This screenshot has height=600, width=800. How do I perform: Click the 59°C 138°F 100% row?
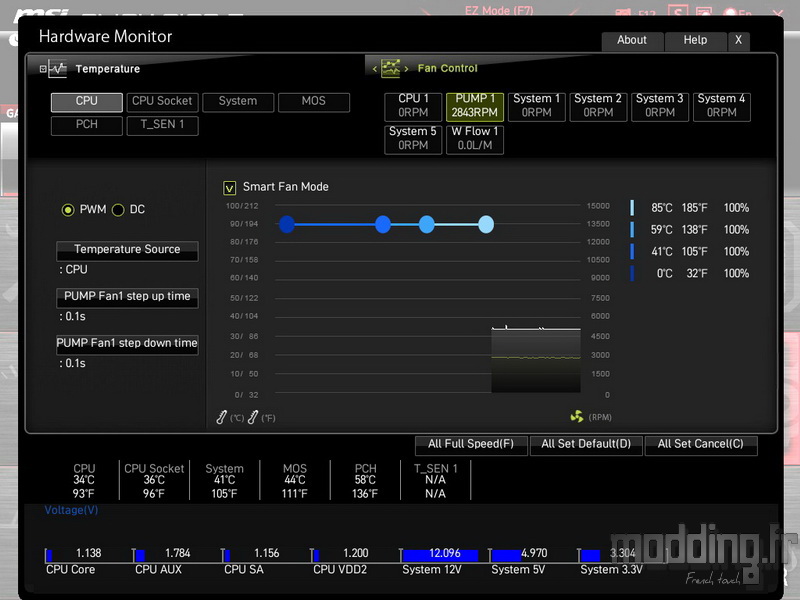coord(690,230)
